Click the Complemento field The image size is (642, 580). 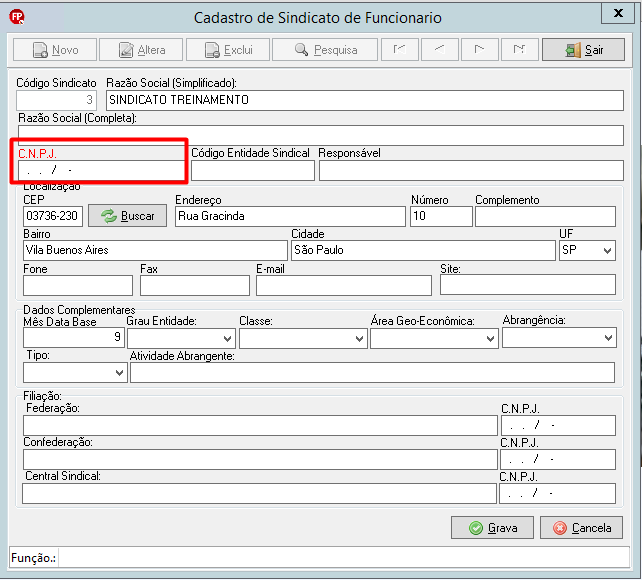point(545,216)
